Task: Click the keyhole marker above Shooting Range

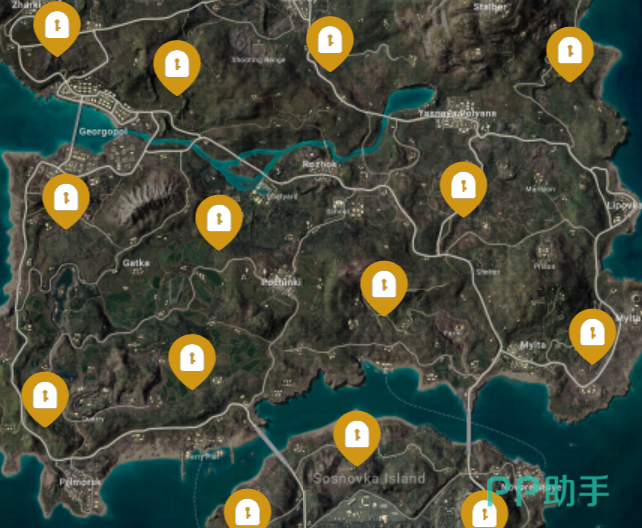Action: coord(329,41)
